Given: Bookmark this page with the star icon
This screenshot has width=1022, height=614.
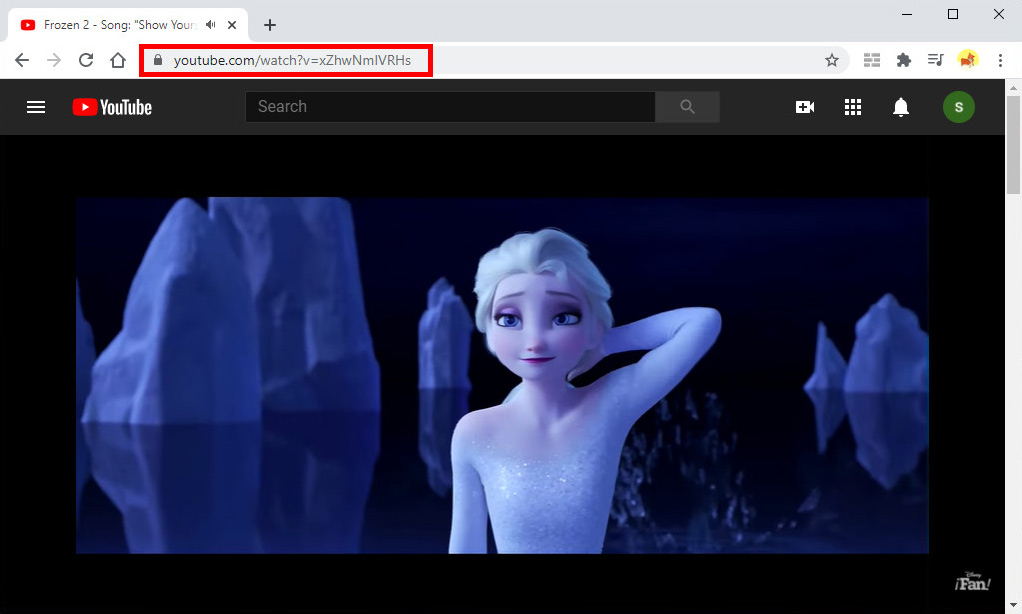Looking at the screenshot, I should coord(832,61).
